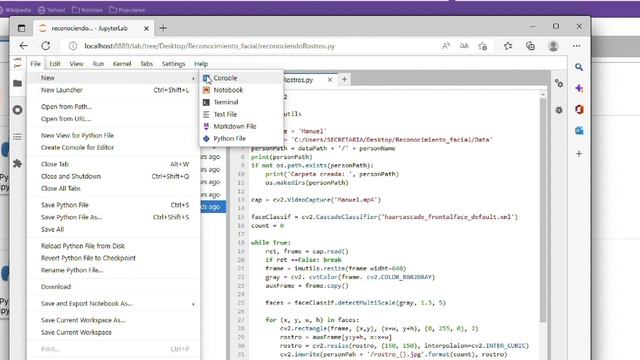This screenshot has height=360, width=640.
Task: Open the browser collections icon
Action: click(x=530, y=46)
